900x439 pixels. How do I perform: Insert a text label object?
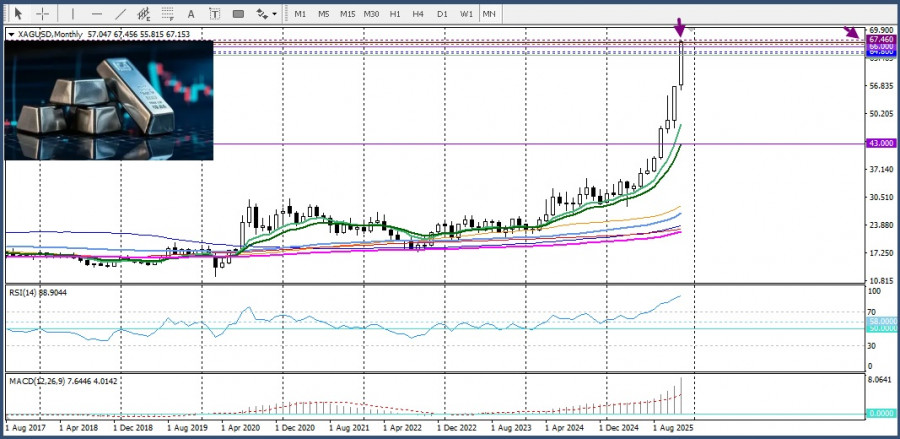pyautogui.click(x=214, y=14)
